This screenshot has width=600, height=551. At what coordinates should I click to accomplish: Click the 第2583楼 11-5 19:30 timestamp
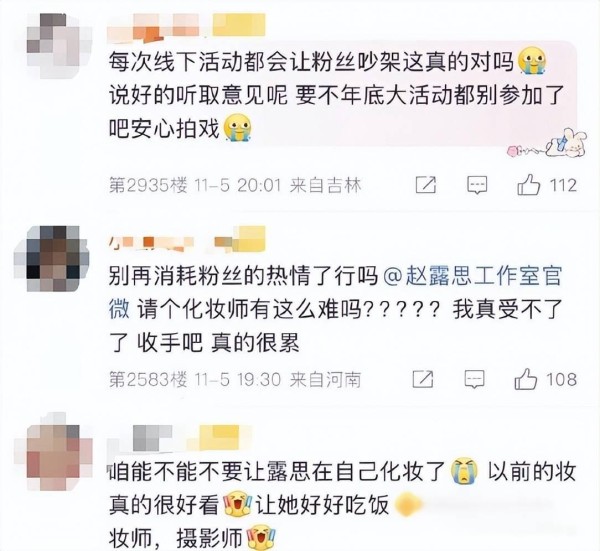195,380
